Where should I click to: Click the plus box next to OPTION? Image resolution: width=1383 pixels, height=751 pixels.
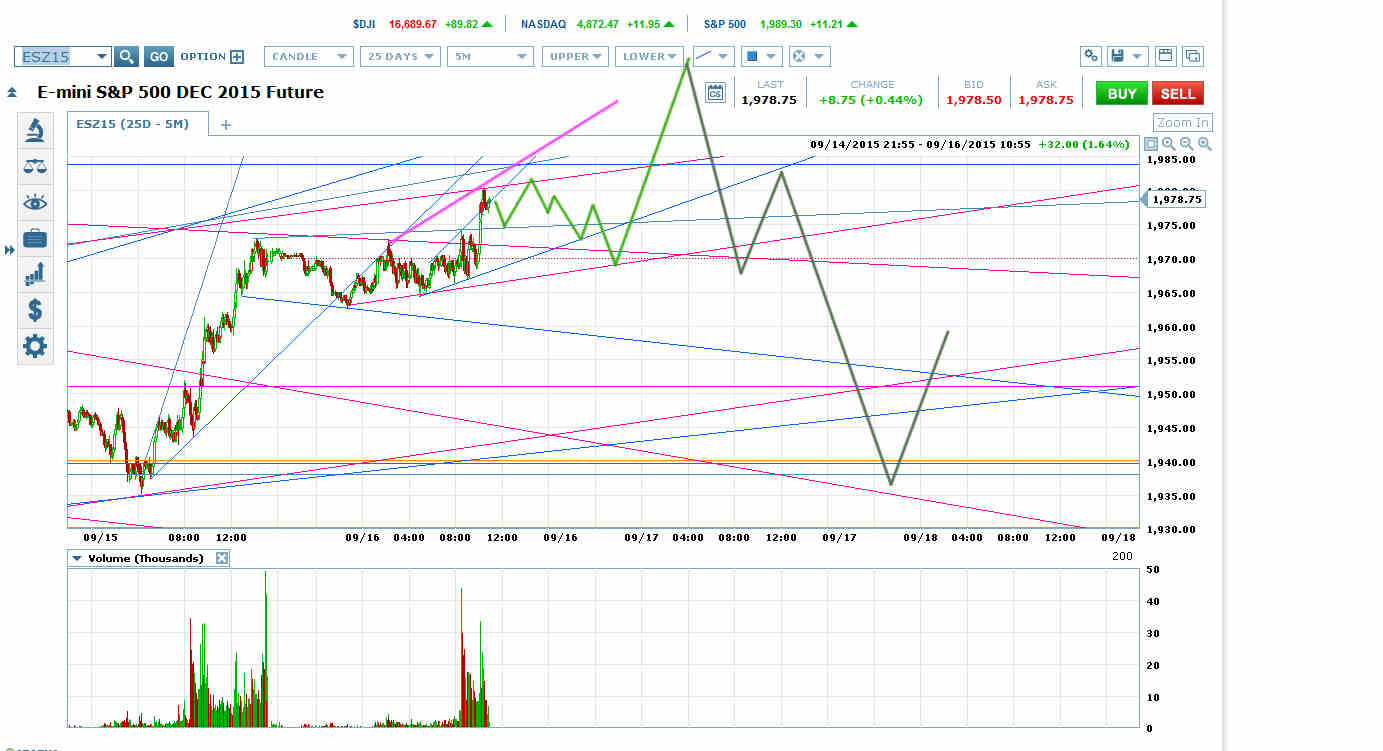click(237, 57)
